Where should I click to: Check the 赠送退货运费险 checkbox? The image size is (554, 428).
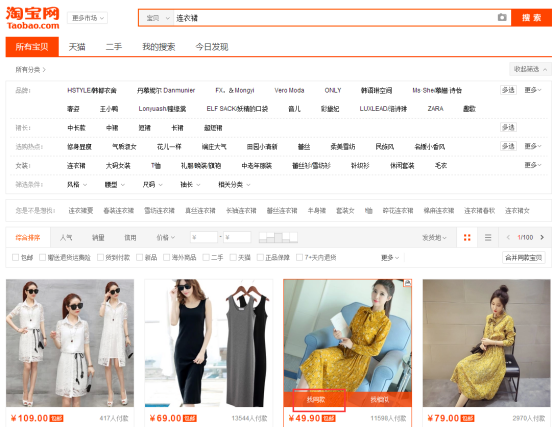pos(42,257)
